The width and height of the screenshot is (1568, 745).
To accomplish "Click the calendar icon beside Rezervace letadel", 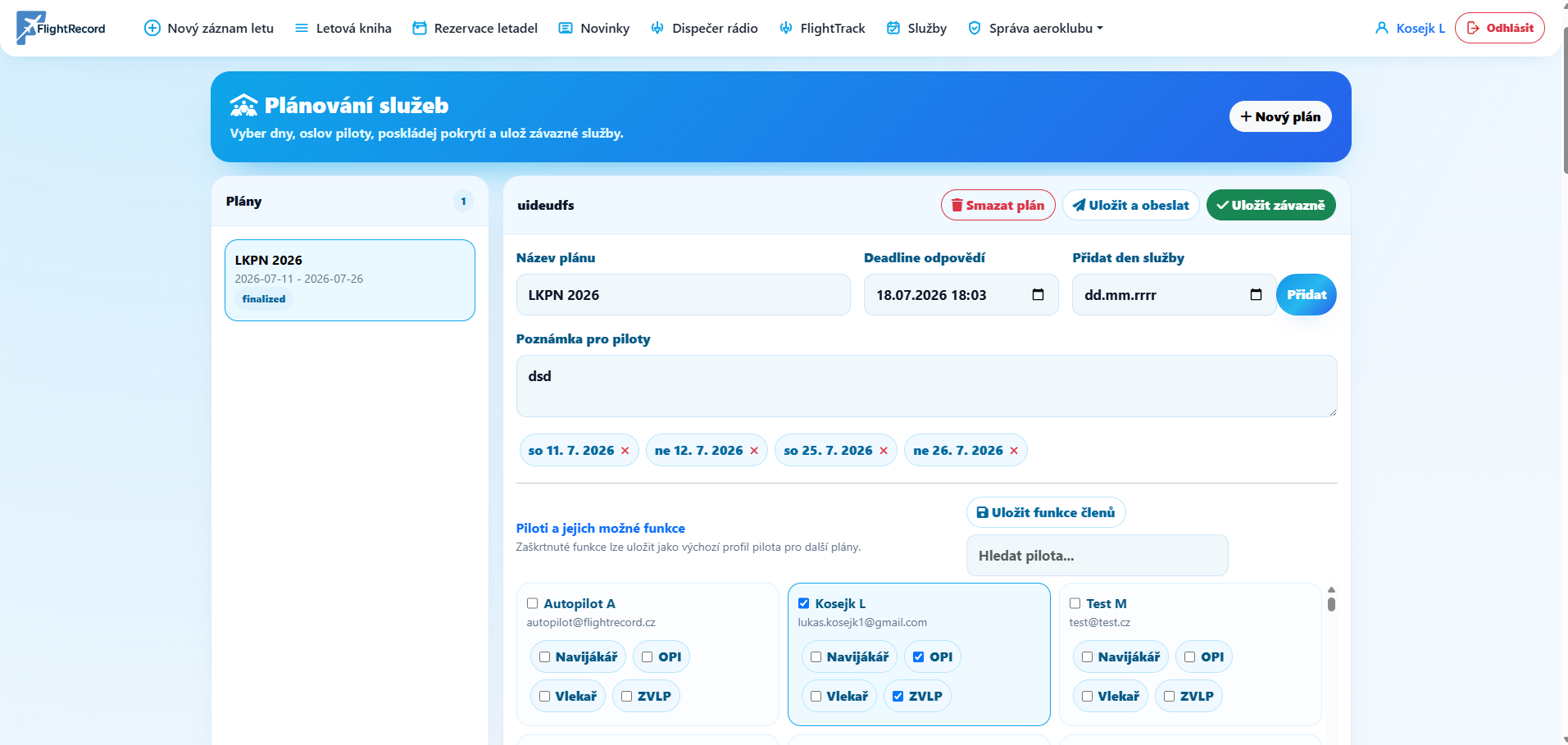I will click(x=420, y=28).
